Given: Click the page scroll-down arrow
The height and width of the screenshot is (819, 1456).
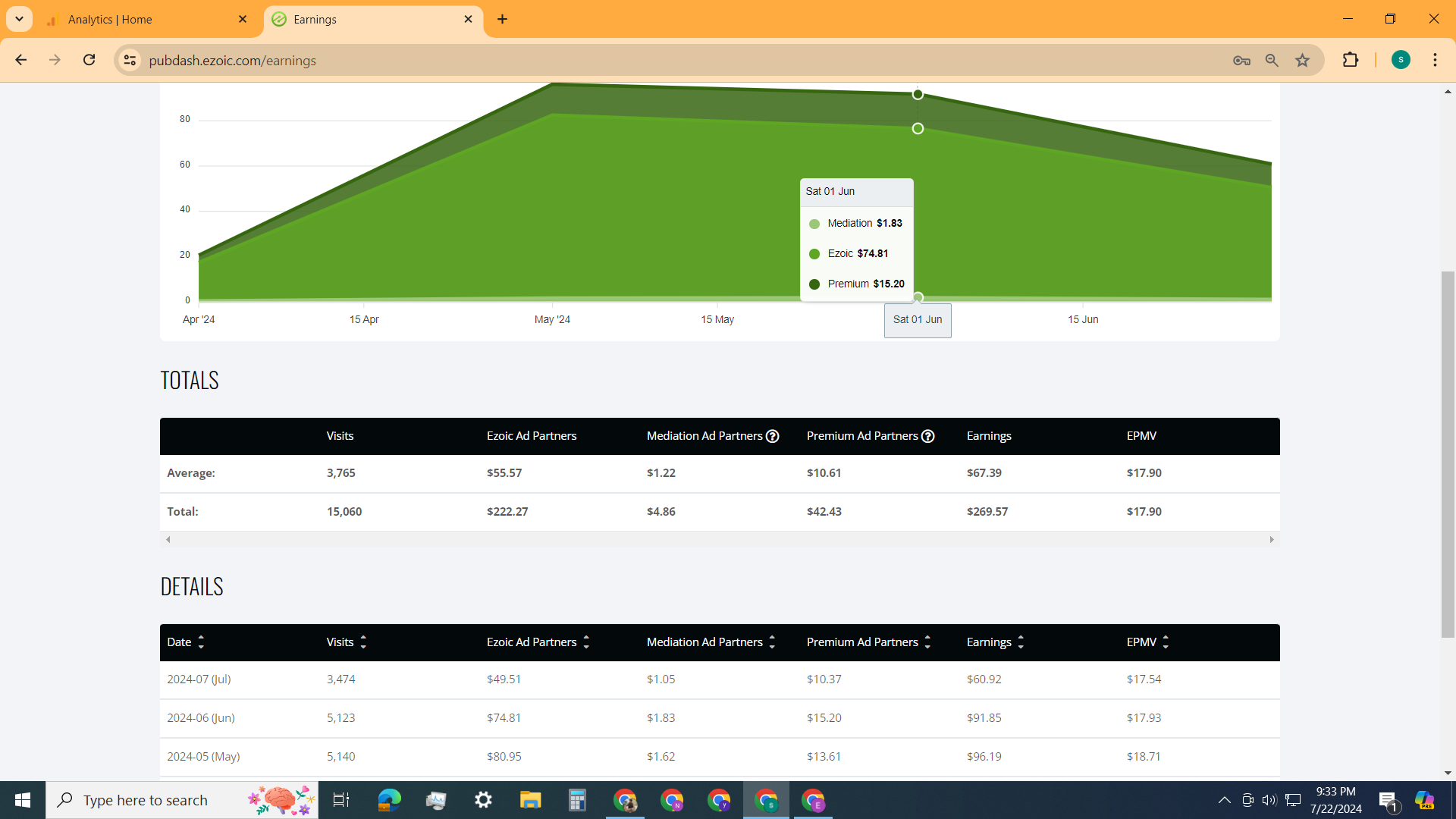Looking at the screenshot, I should [1448, 773].
